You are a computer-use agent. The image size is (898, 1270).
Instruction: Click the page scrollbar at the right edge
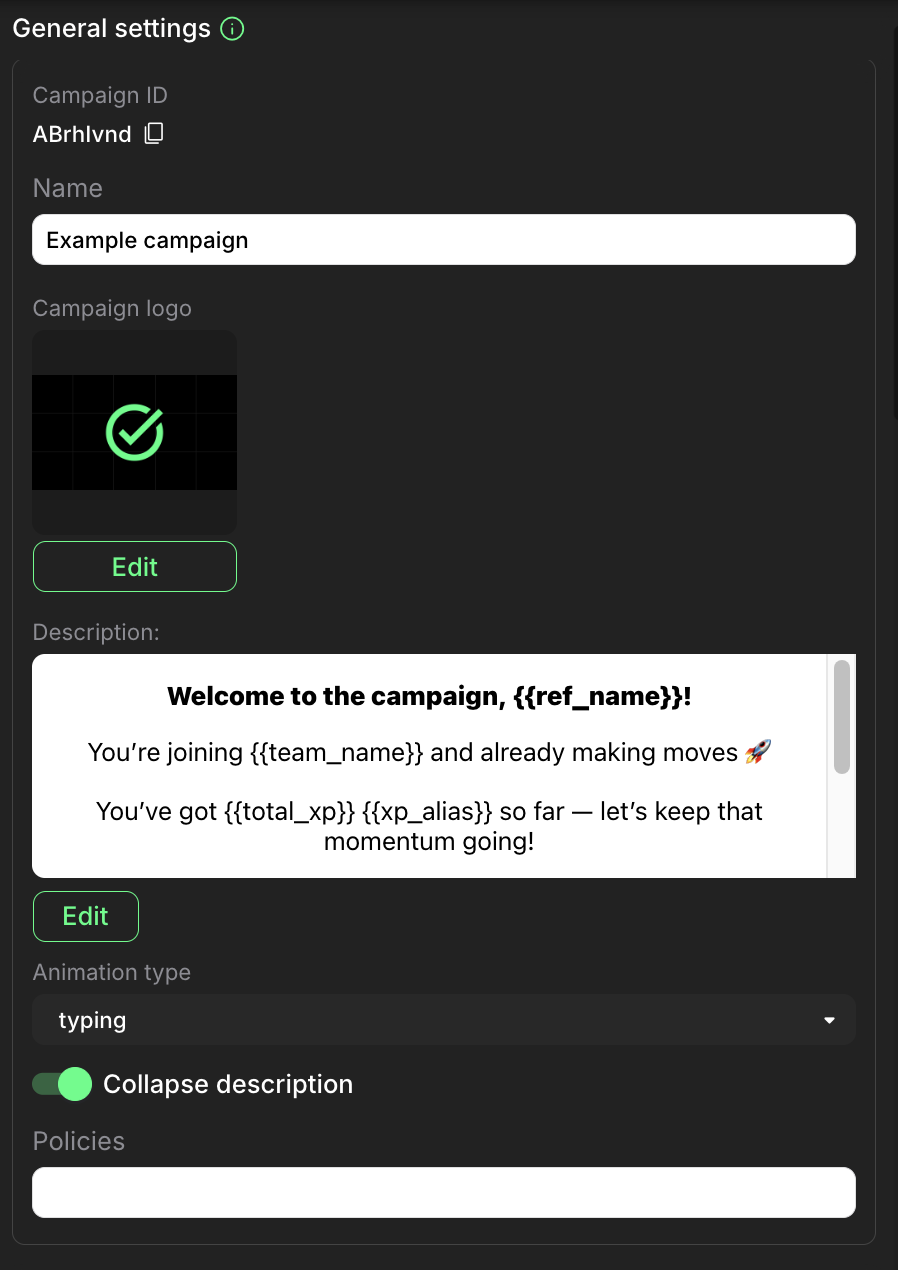[x=893, y=220]
